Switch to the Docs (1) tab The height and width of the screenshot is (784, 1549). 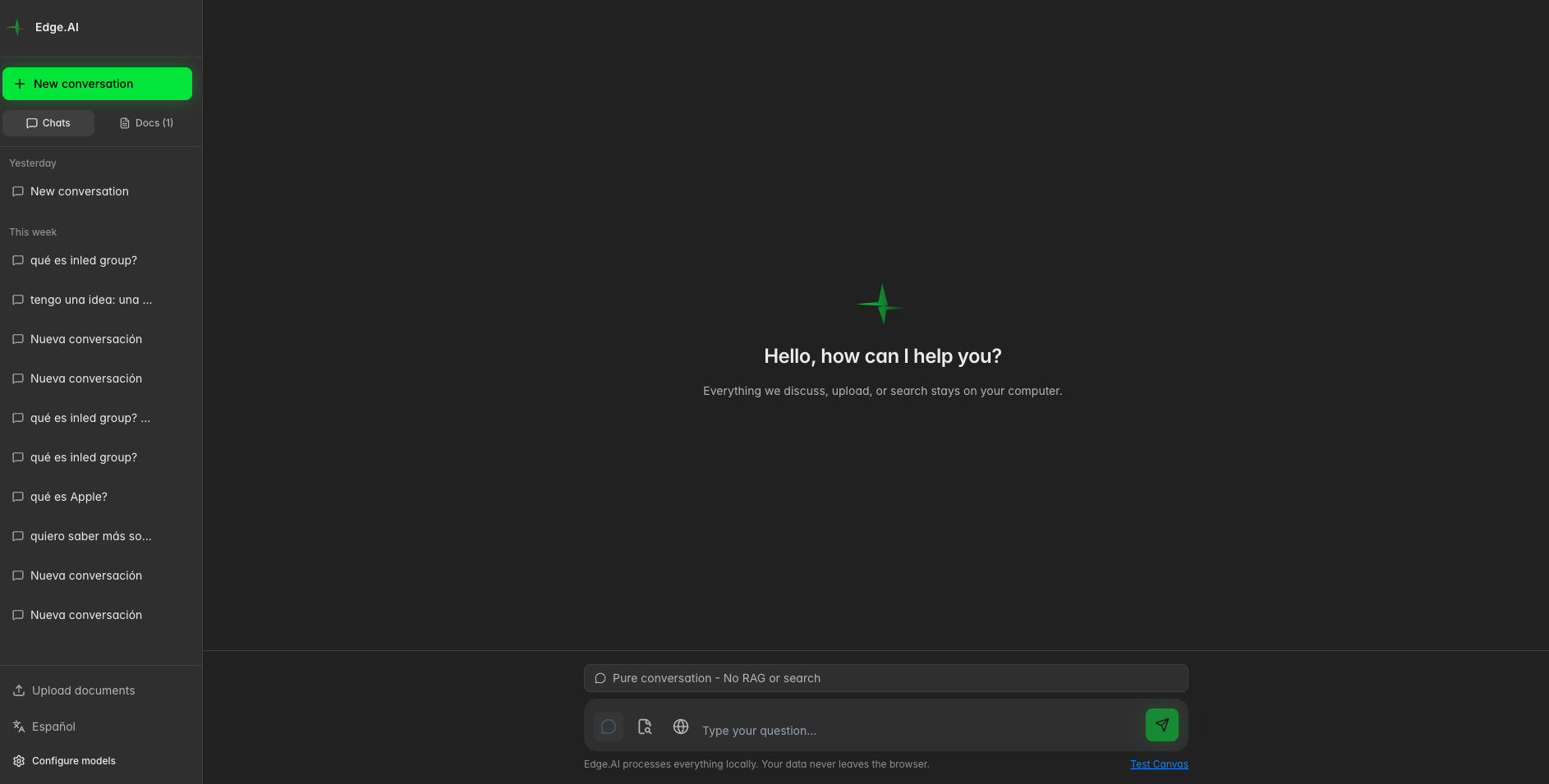tap(146, 123)
